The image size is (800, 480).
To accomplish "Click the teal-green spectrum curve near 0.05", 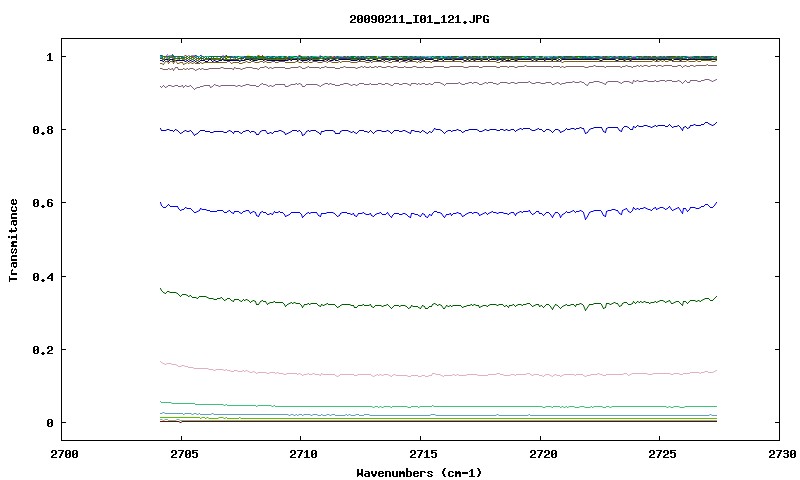I will coord(439,407).
